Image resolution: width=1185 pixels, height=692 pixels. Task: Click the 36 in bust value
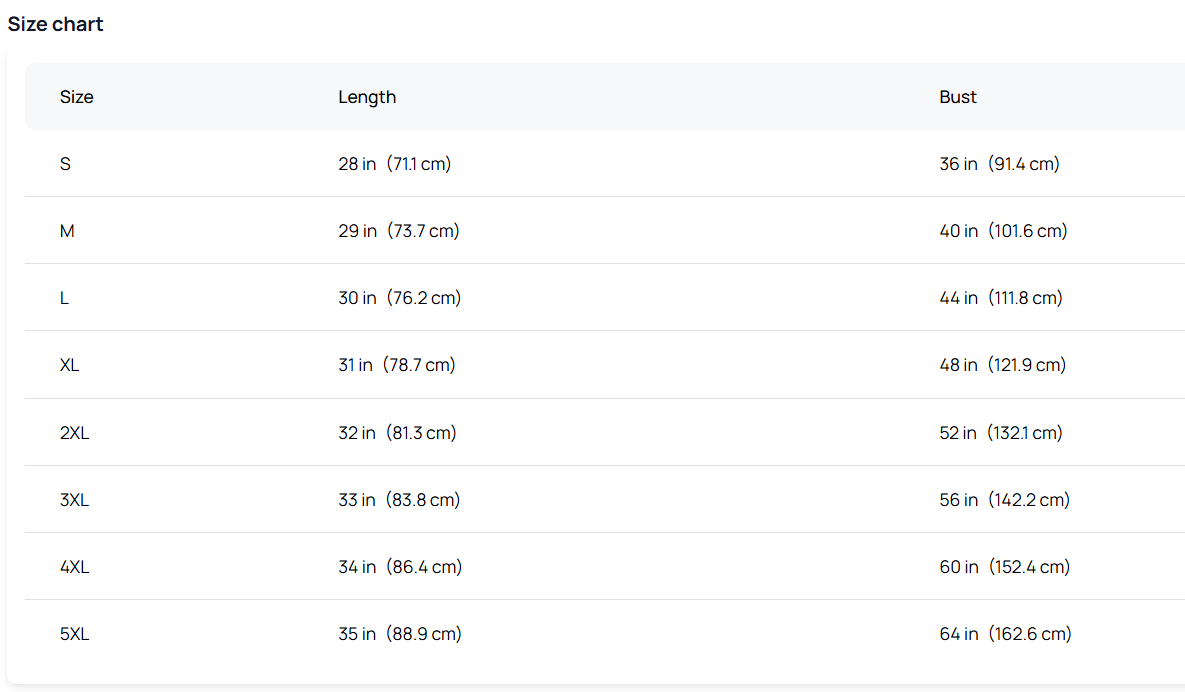958,164
